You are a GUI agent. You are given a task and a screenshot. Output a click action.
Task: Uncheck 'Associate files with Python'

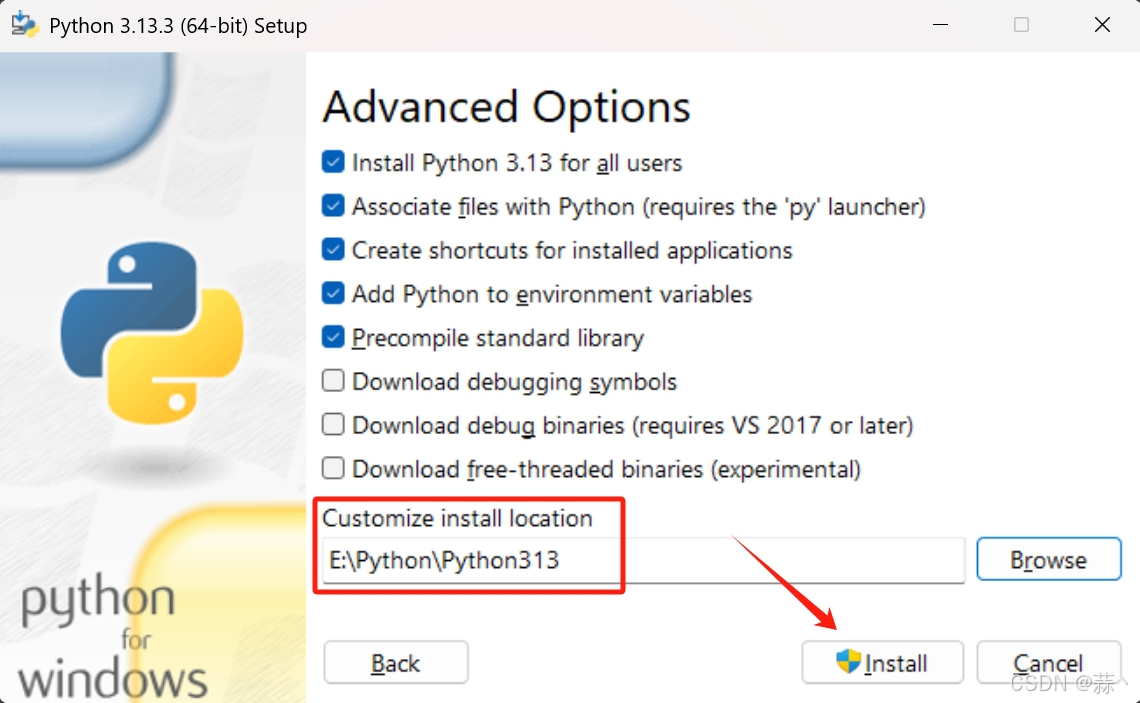coord(332,206)
